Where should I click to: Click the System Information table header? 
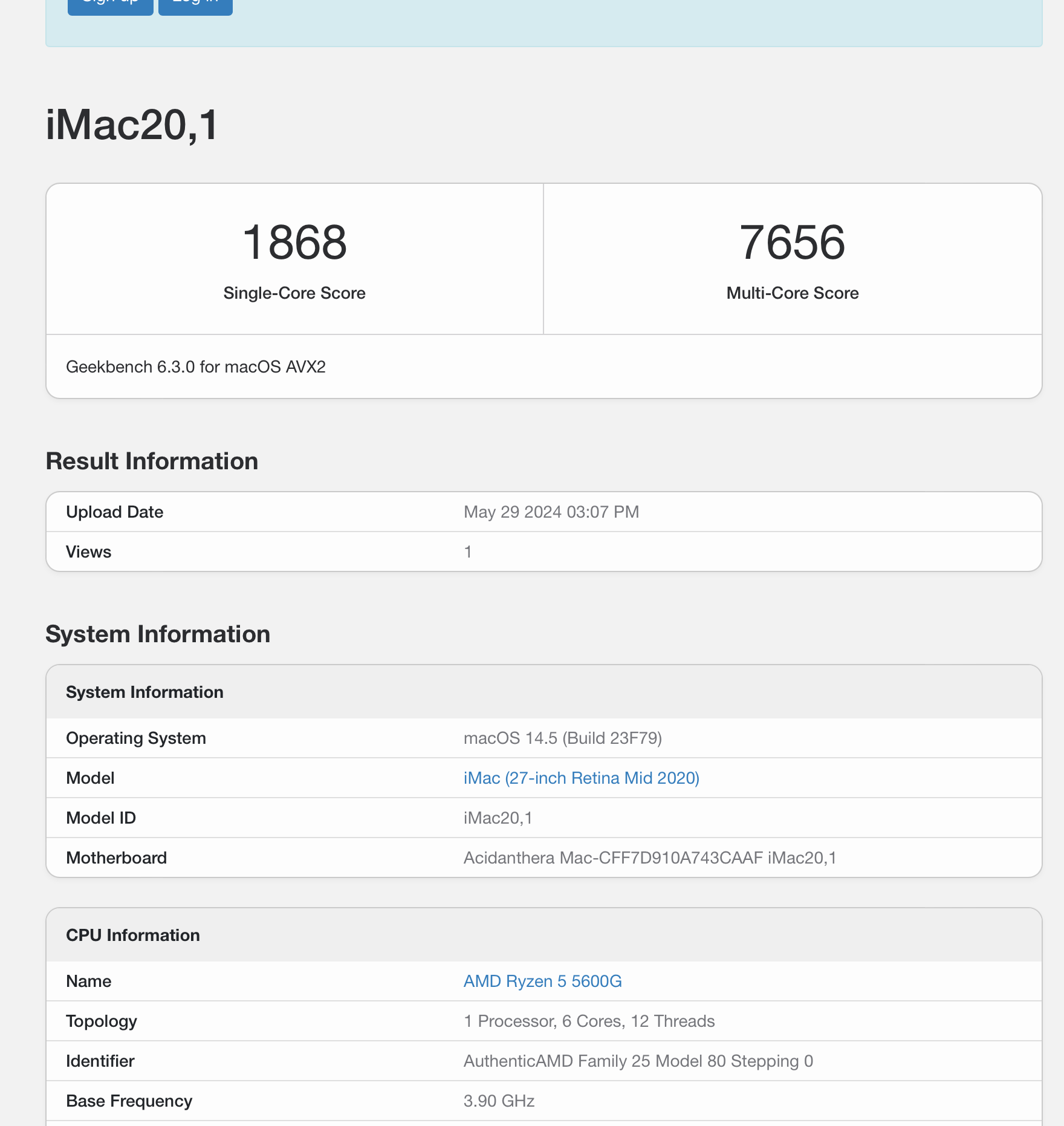[x=144, y=692]
